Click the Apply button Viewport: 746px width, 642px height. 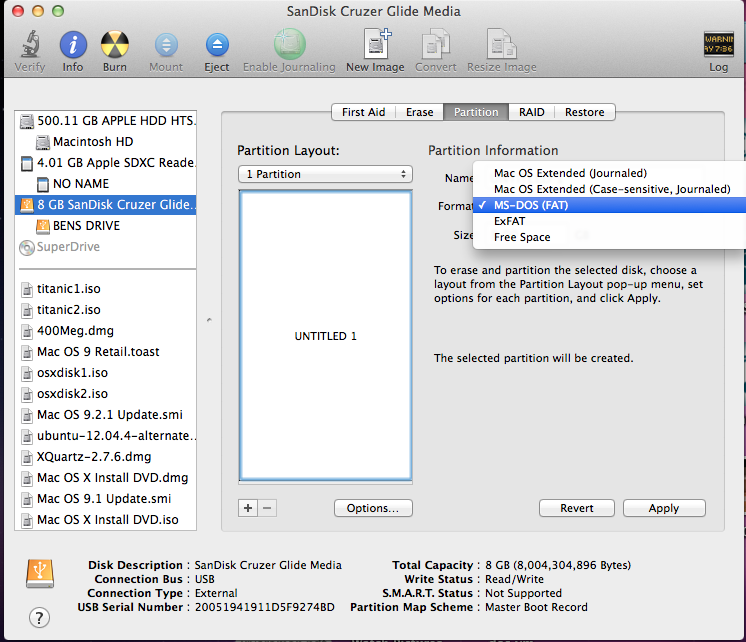(664, 508)
